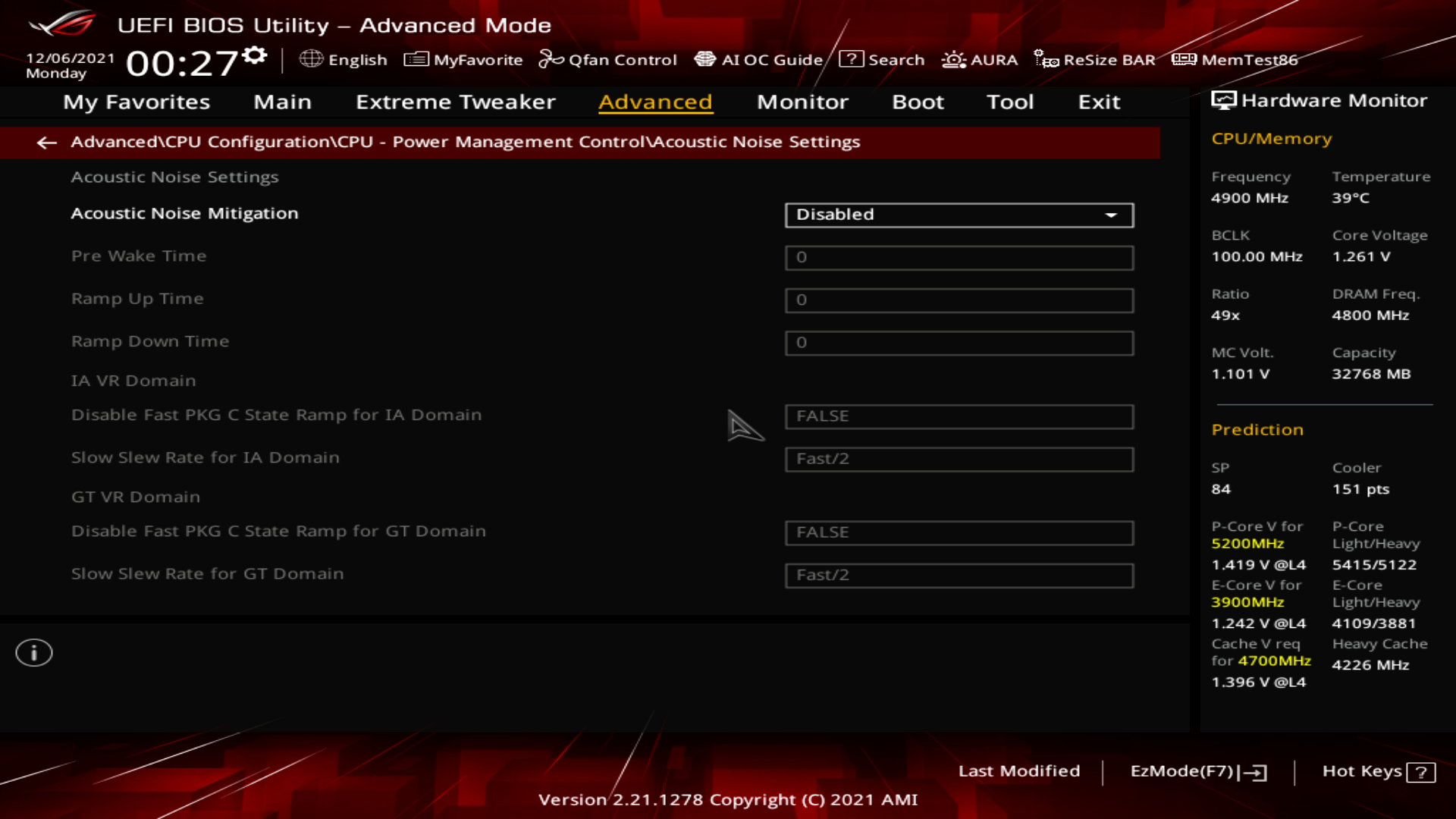Open the Hot Keys help
Screen dimensions: 1456x819
click(x=1378, y=771)
